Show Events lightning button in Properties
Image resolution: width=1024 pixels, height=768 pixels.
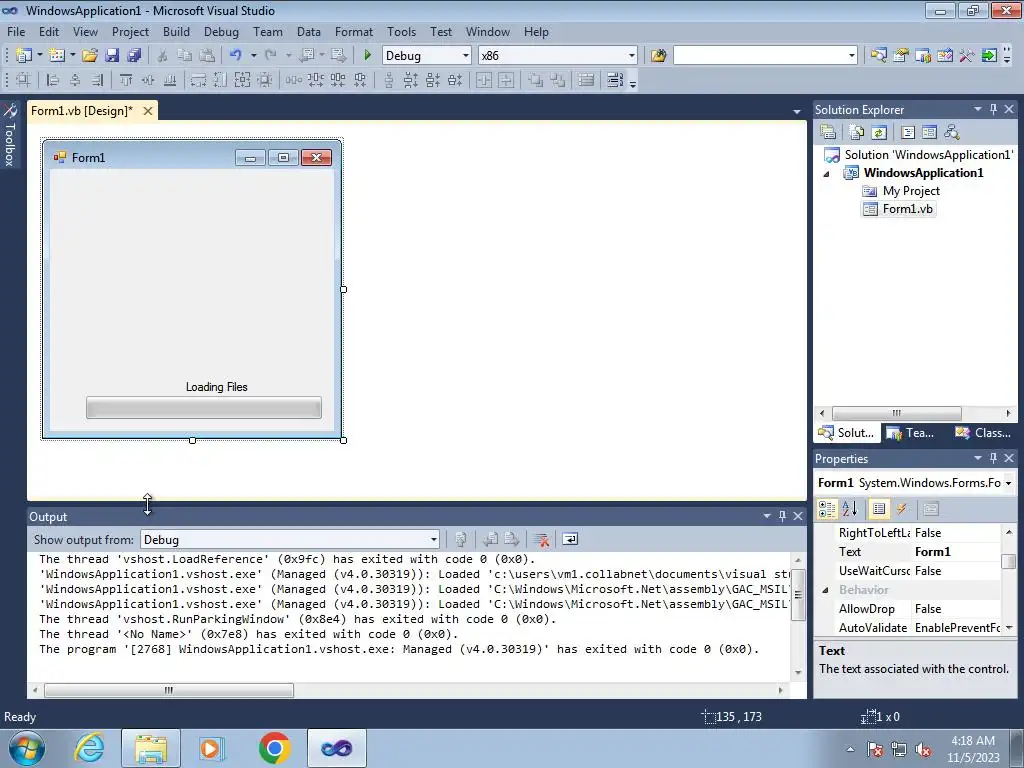(x=902, y=509)
